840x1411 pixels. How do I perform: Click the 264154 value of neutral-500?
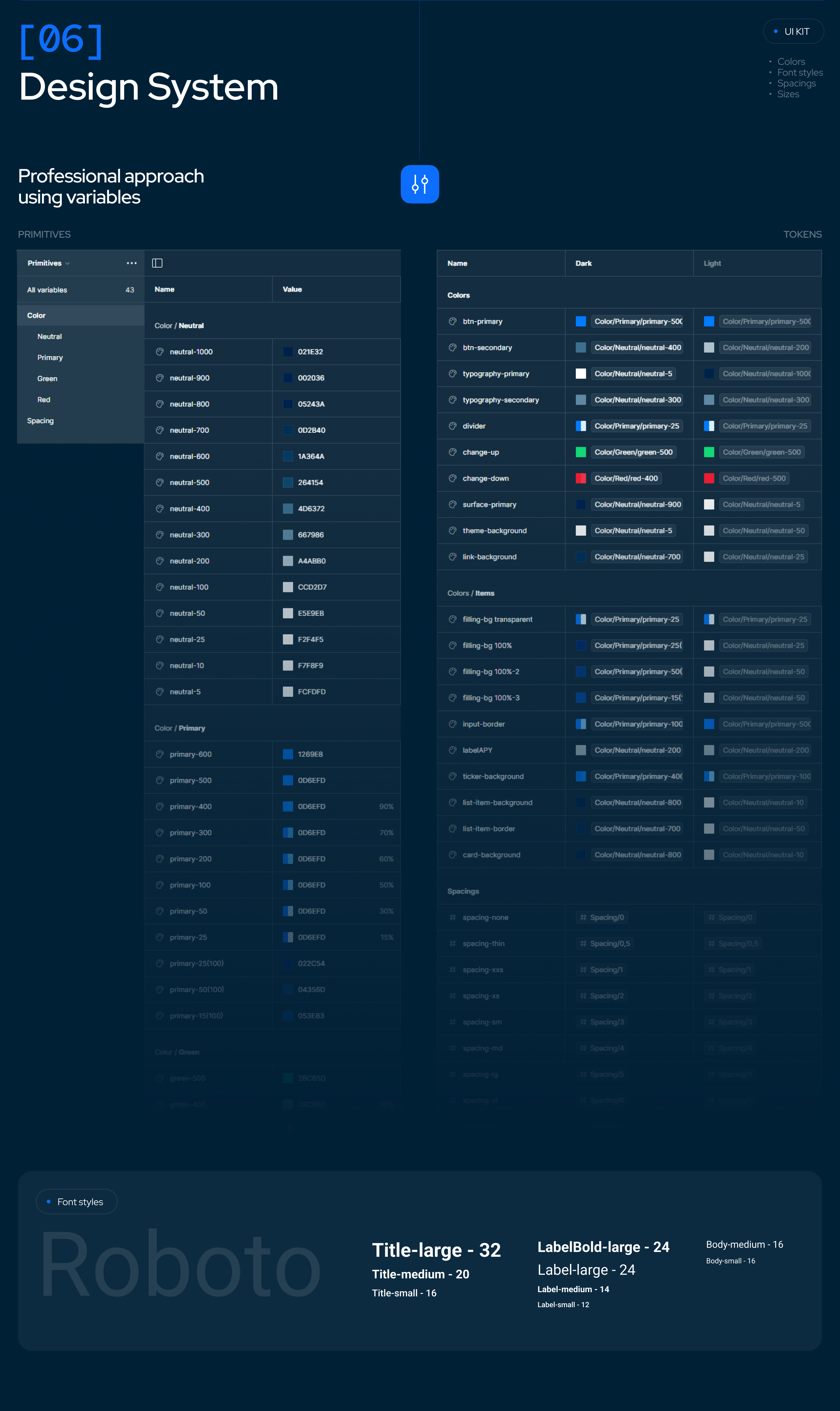(x=310, y=483)
